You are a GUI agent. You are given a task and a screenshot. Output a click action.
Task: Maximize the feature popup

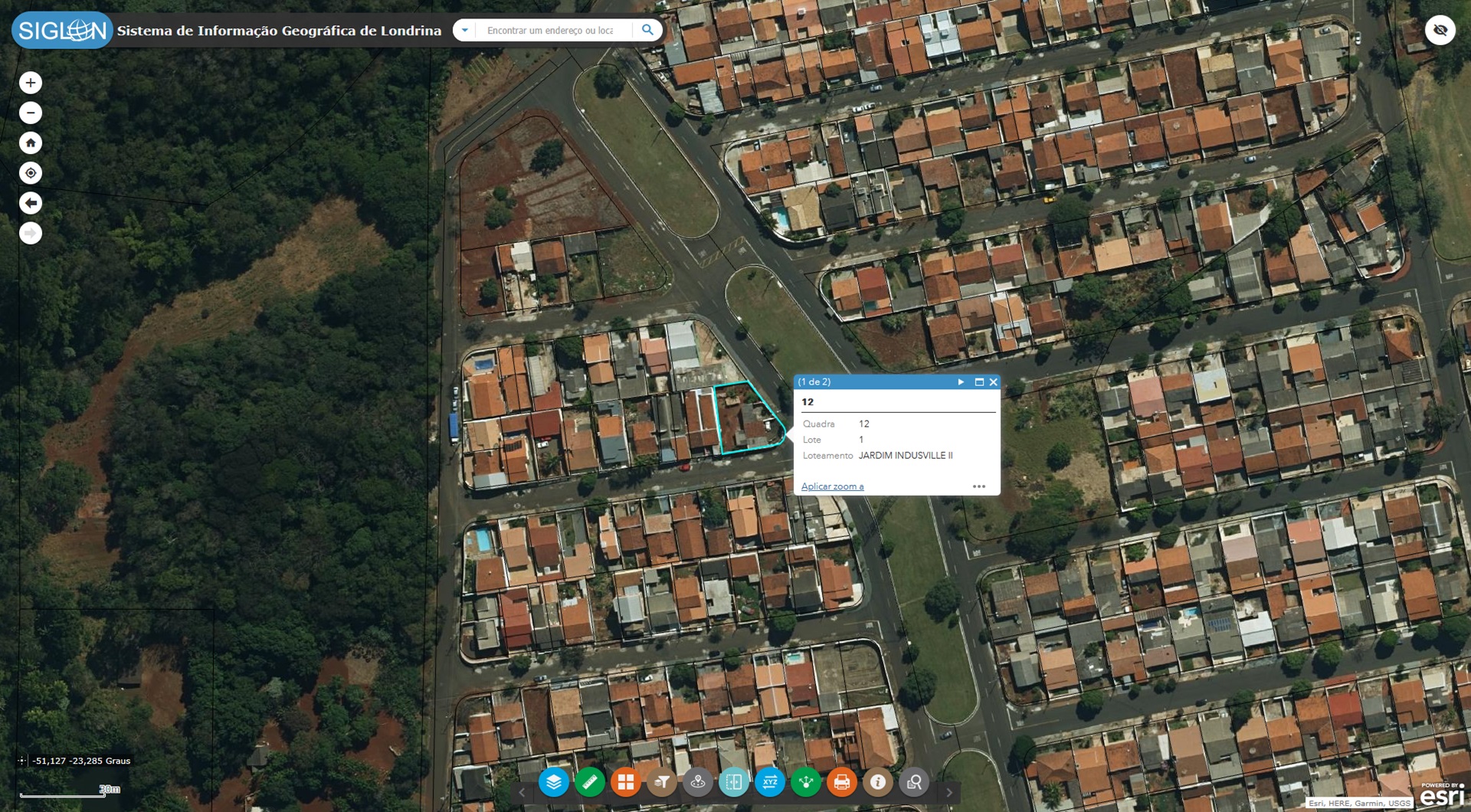(x=978, y=381)
